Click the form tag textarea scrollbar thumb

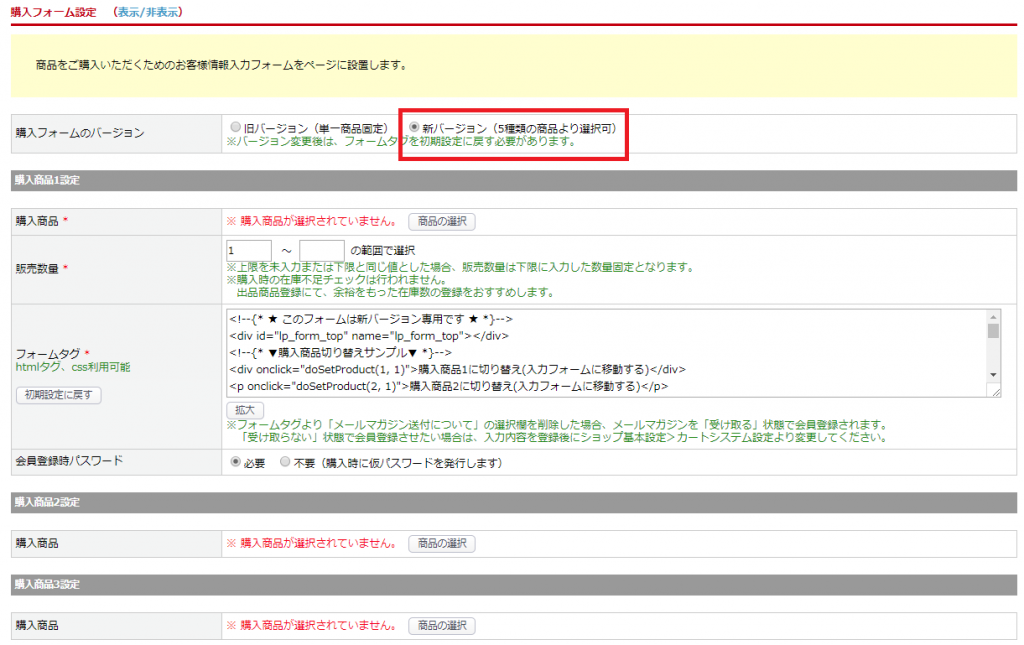993,331
